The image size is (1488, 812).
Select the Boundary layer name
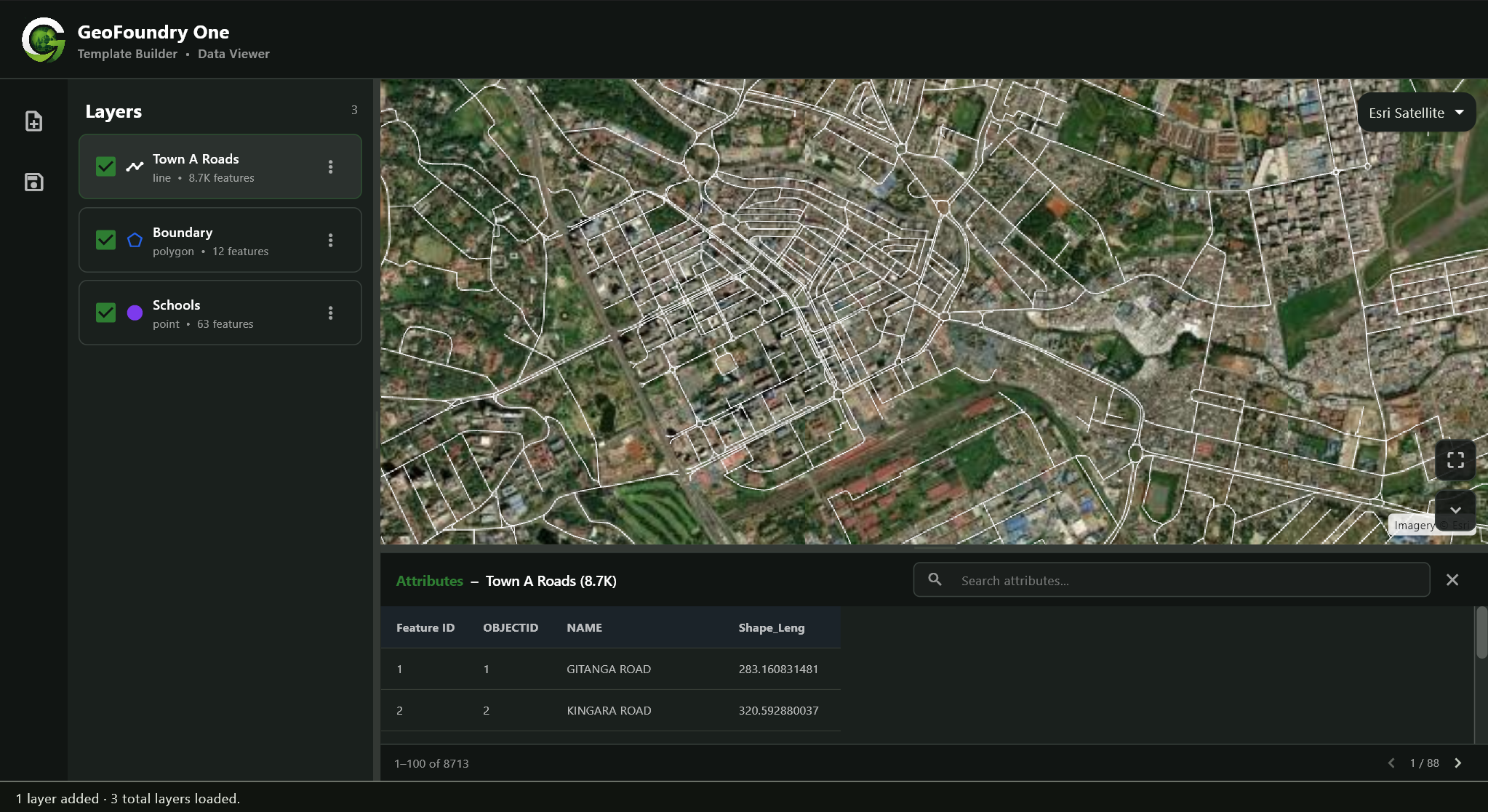(x=183, y=232)
